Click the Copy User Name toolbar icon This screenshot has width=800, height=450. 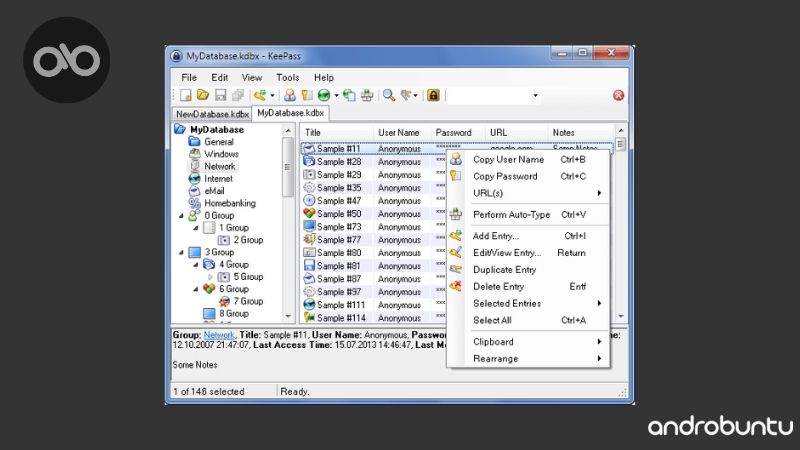pos(290,95)
